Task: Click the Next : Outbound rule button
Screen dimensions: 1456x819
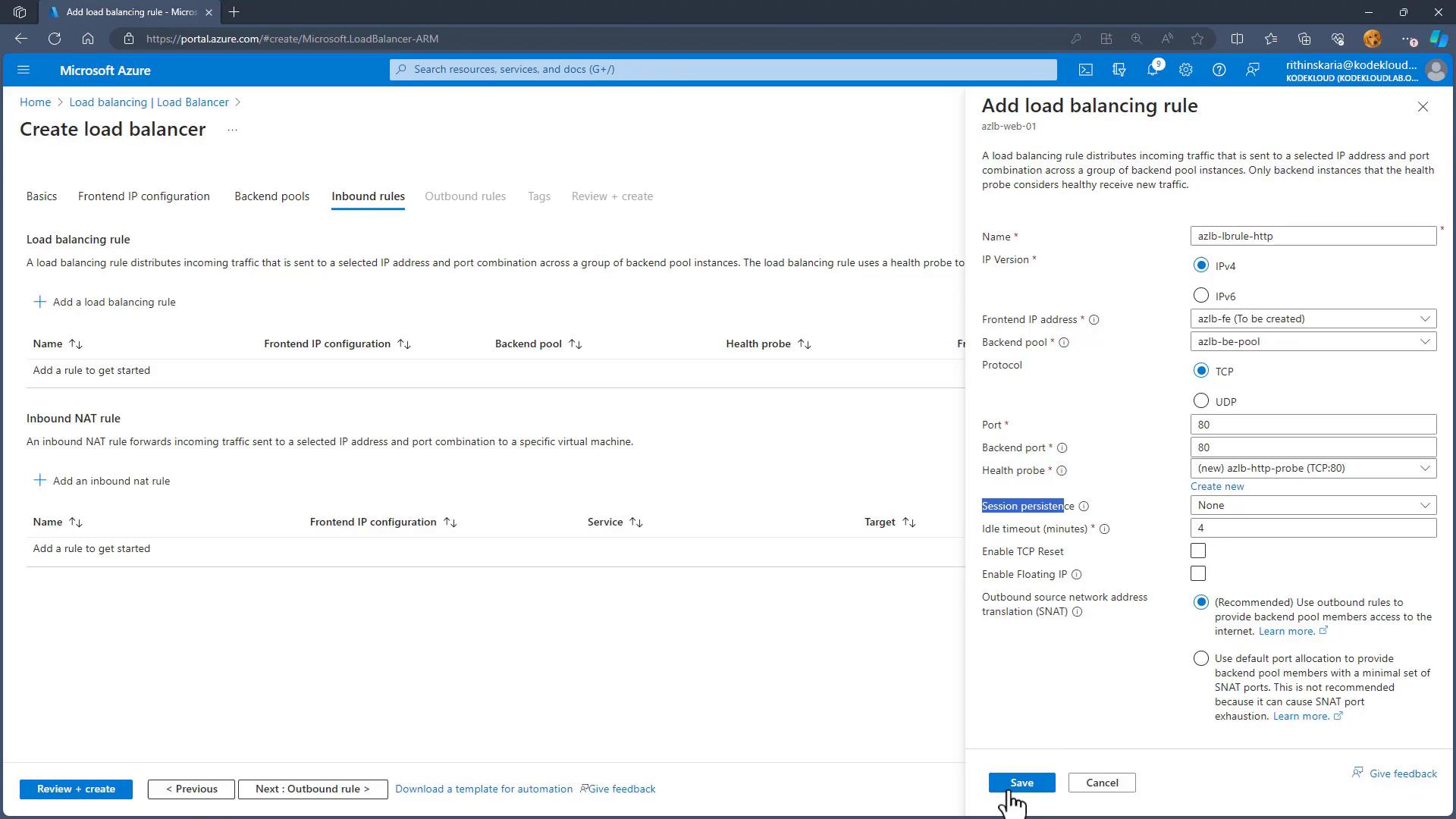Action: pos(312,789)
